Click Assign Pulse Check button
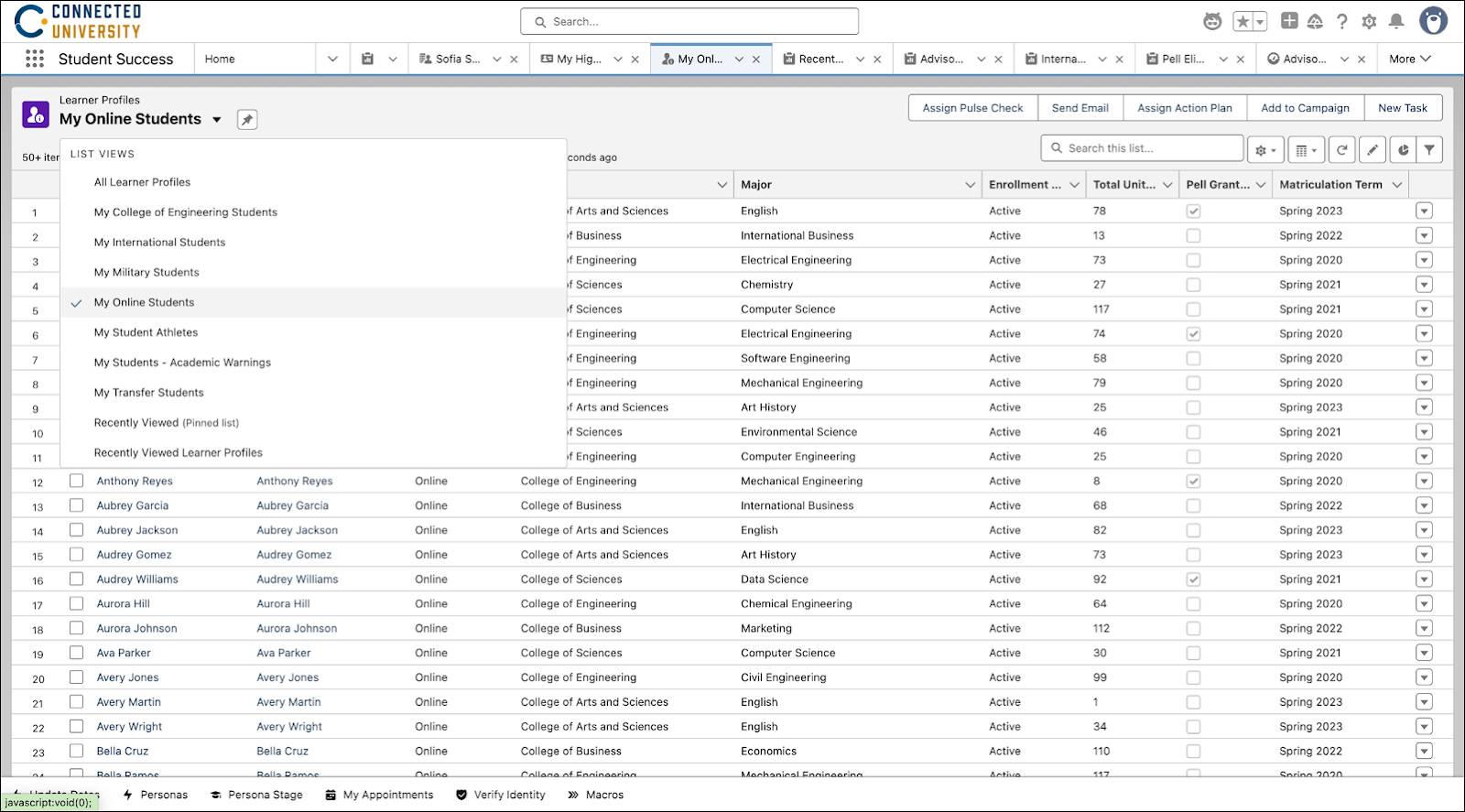Screen dimensions: 1465x812 [x=972, y=108]
